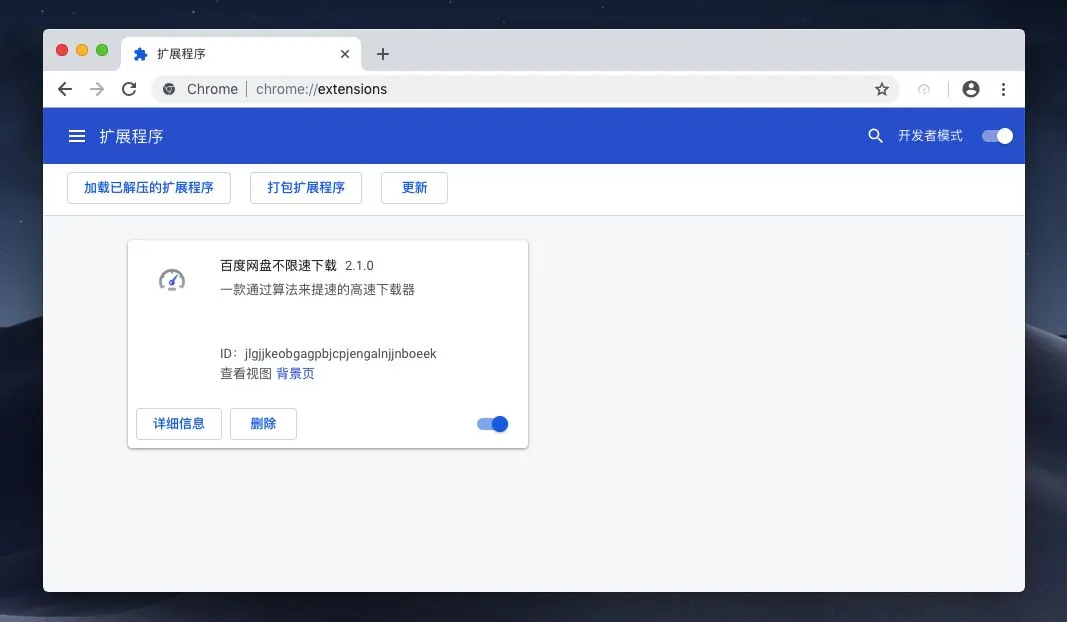Maximize window with green button

click(102, 50)
